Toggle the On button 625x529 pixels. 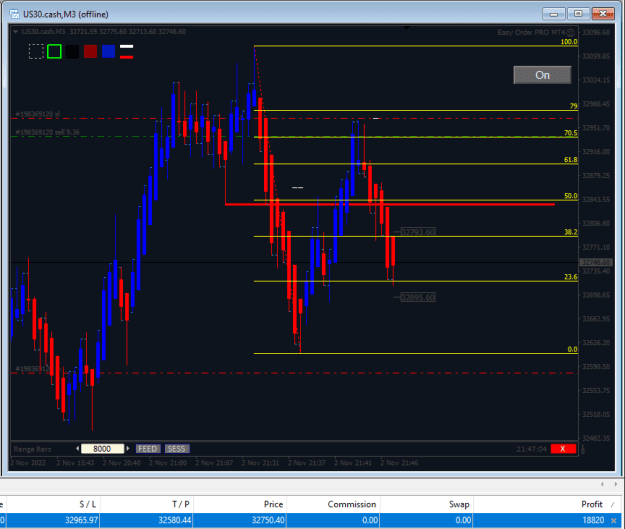click(542, 75)
